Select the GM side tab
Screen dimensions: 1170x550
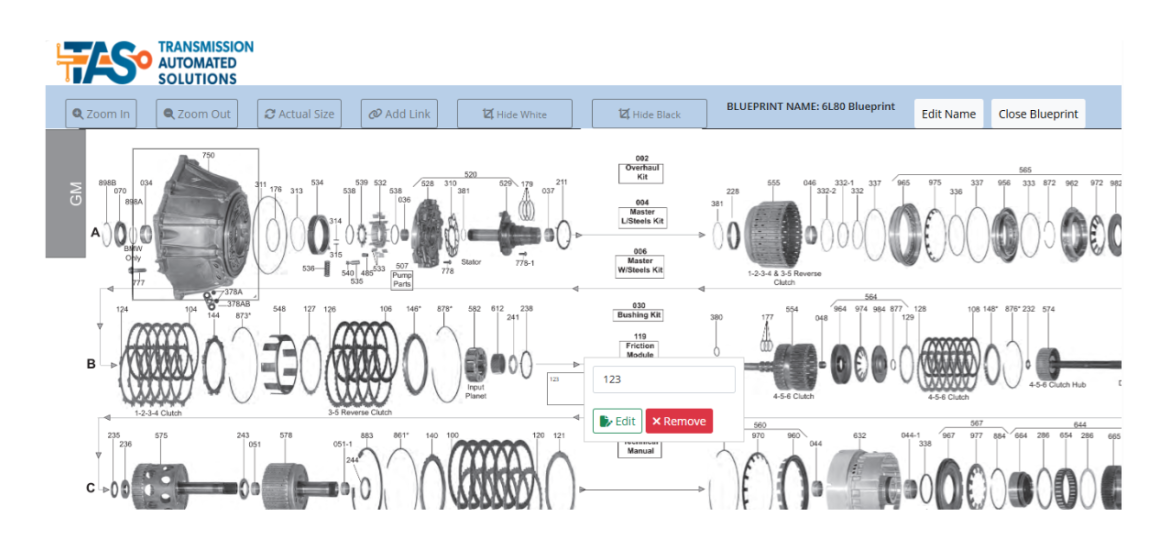(x=75, y=194)
